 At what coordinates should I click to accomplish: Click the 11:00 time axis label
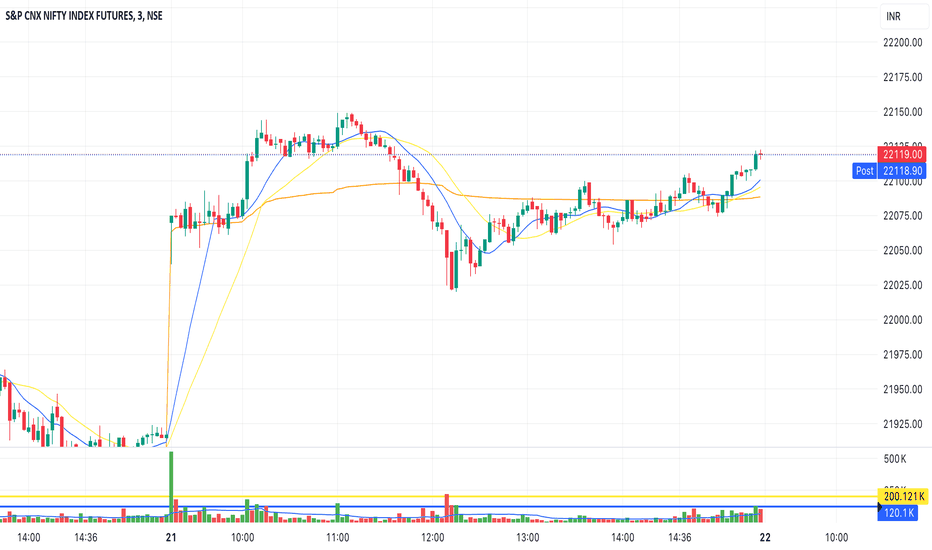338,538
